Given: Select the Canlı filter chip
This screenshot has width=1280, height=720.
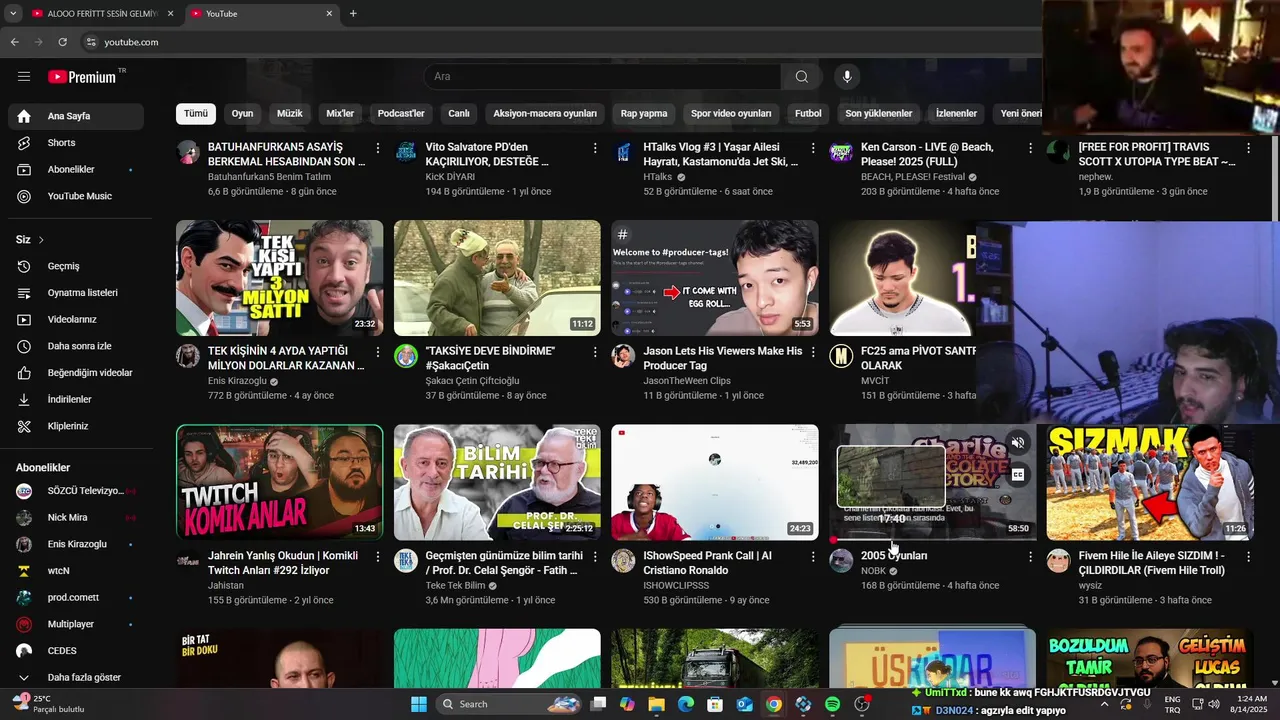Looking at the screenshot, I should [459, 113].
